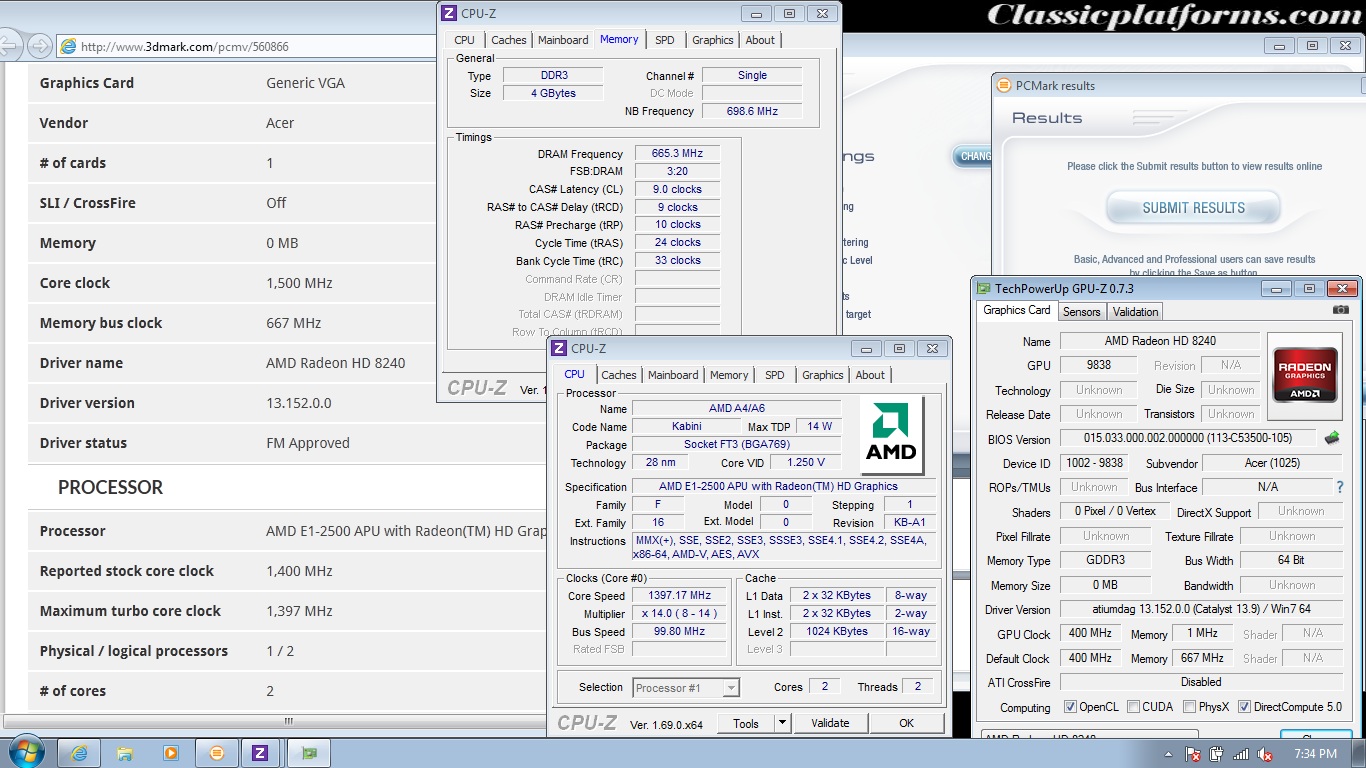Click the PCMark results title bar icon
This screenshot has height=768, width=1366.
point(1004,85)
